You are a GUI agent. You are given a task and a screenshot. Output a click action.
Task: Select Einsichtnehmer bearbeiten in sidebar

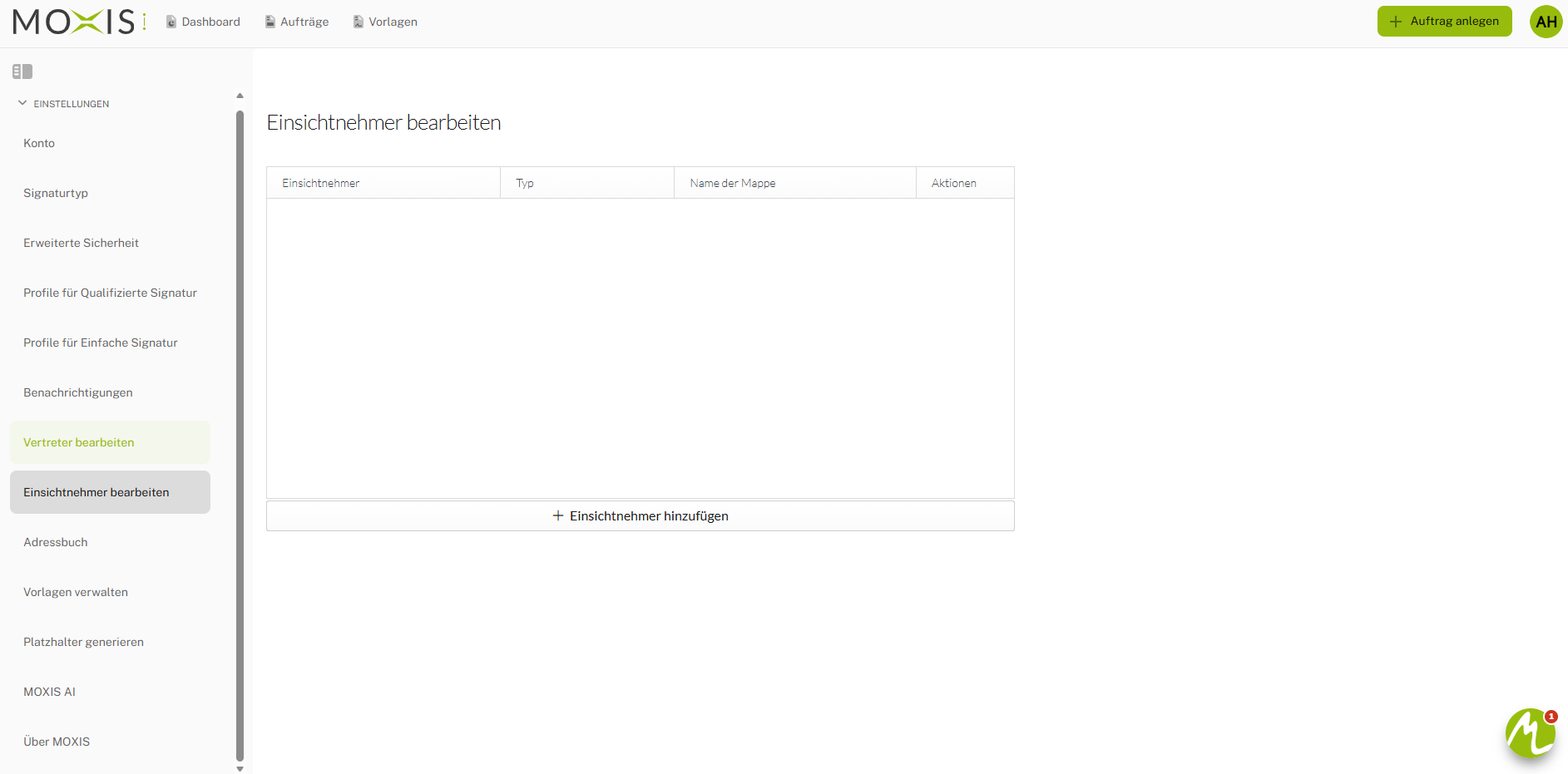pos(110,492)
